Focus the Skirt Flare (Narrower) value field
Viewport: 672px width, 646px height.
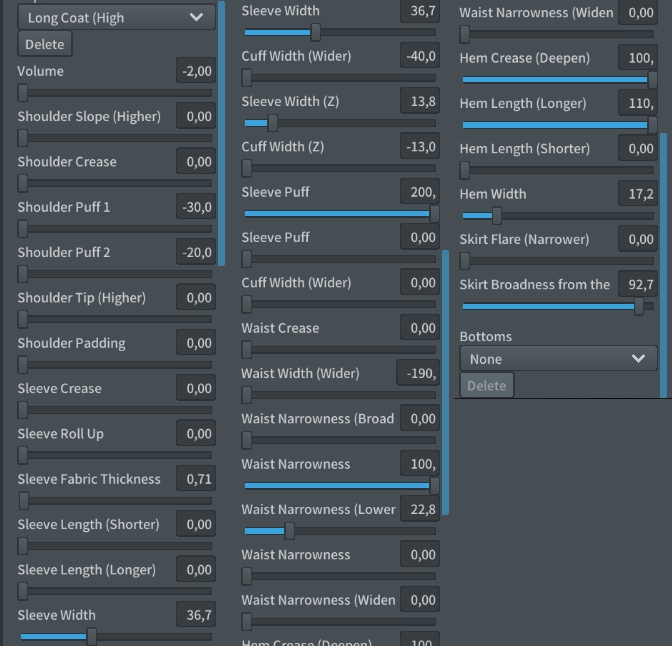click(x=637, y=239)
